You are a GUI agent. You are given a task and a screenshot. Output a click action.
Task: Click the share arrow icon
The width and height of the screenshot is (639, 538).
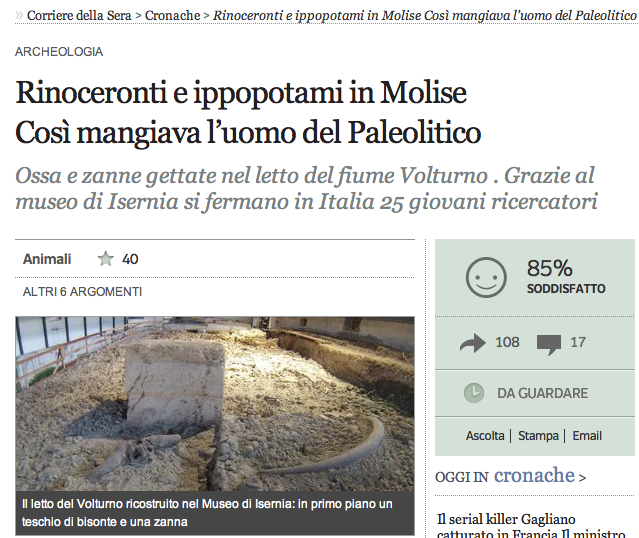point(473,343)
